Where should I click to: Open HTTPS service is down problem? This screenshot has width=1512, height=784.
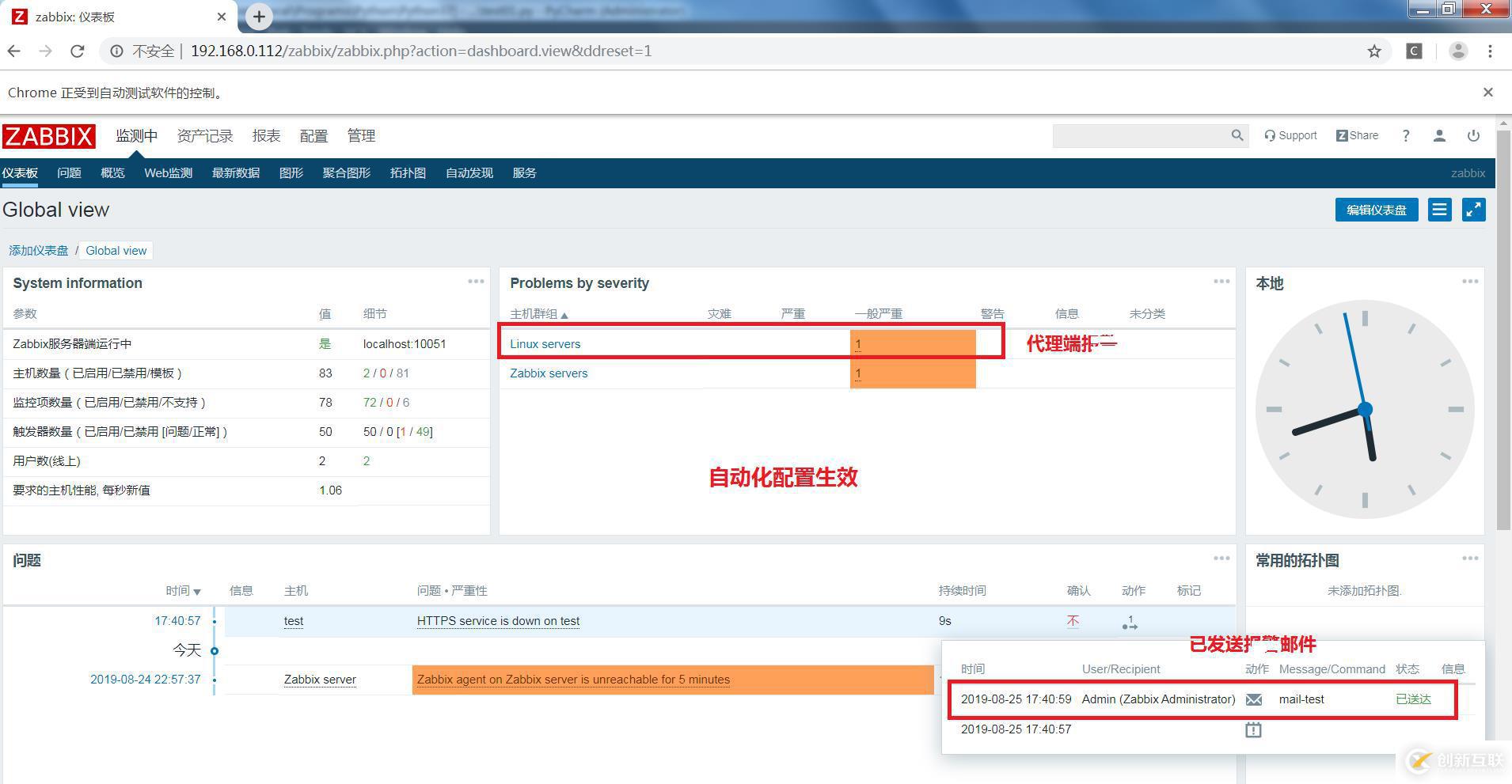coord(498,621)
